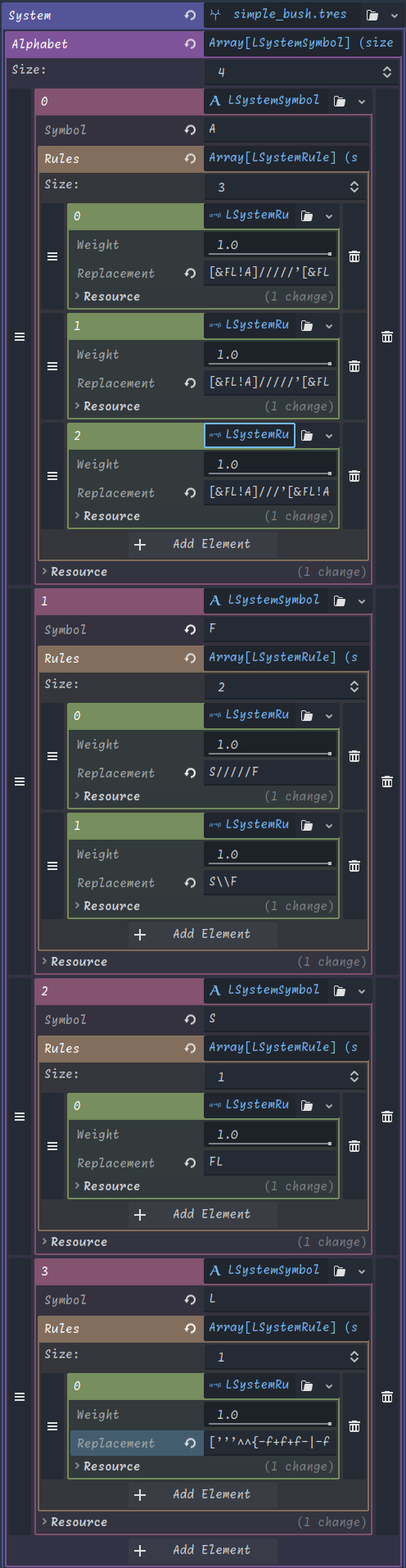Revert Symbol property for symbol L
Image resolution: width=406 pixels, height=1568 pixels.
pyautogui.click(x=190, y=1300)
